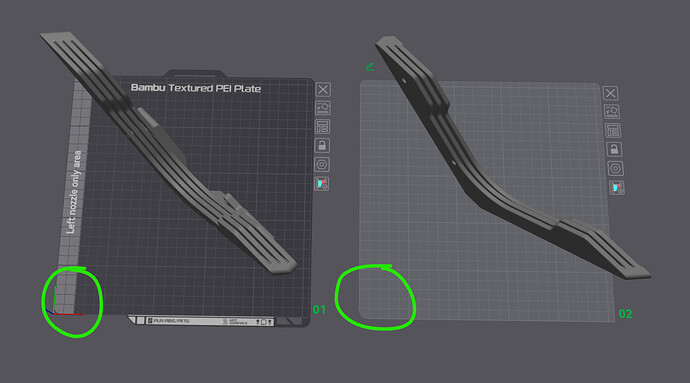Arrange objects on plate 01
690x383 pixels.
coord(323,127)
